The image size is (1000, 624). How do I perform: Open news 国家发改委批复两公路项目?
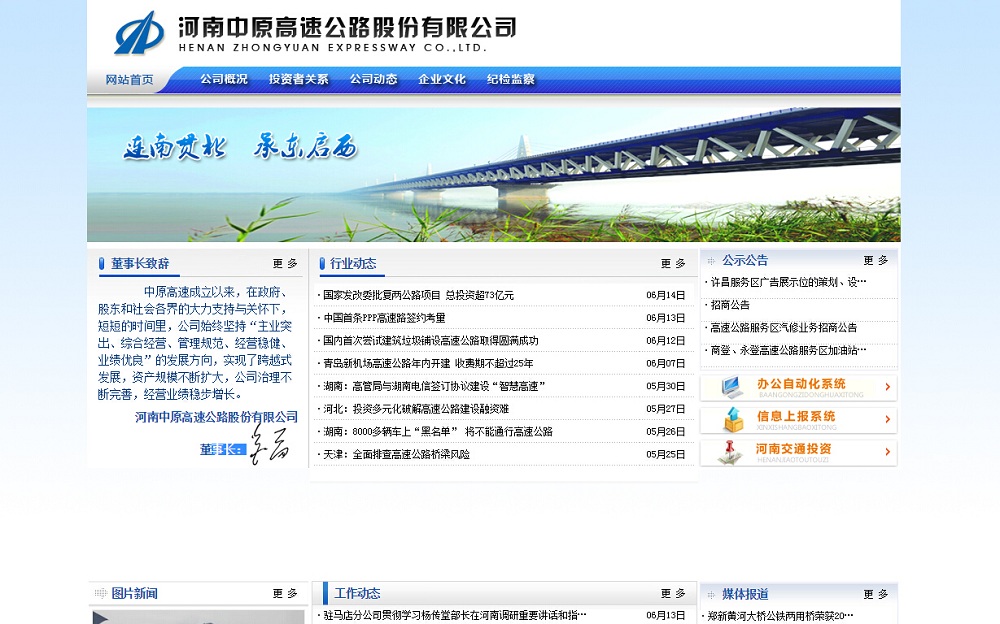[x=418, y=295]
